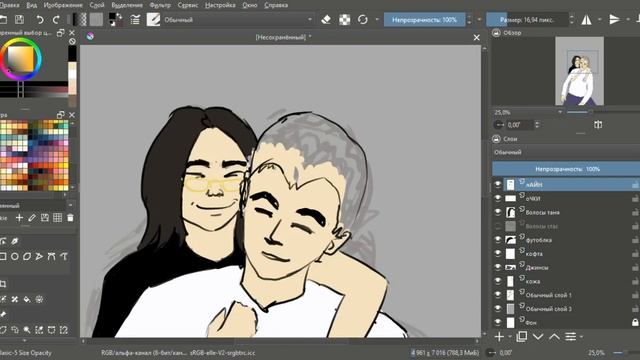Adjust the Размер 16,94 пикс. slider
This screenshot has width=640, height=360.
click(527, 20)
